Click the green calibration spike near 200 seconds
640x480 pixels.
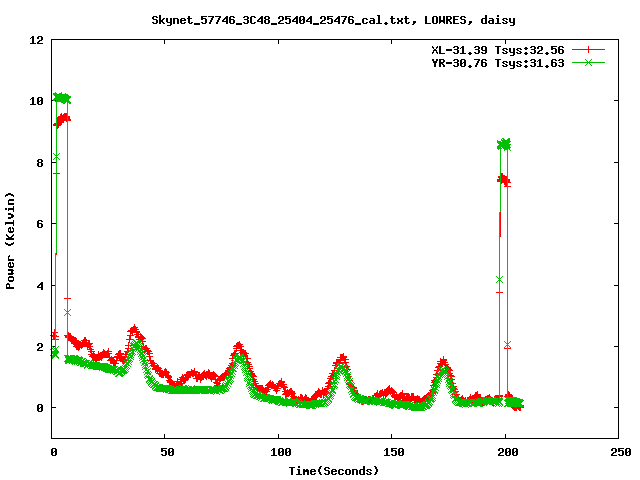coord(504,144)
